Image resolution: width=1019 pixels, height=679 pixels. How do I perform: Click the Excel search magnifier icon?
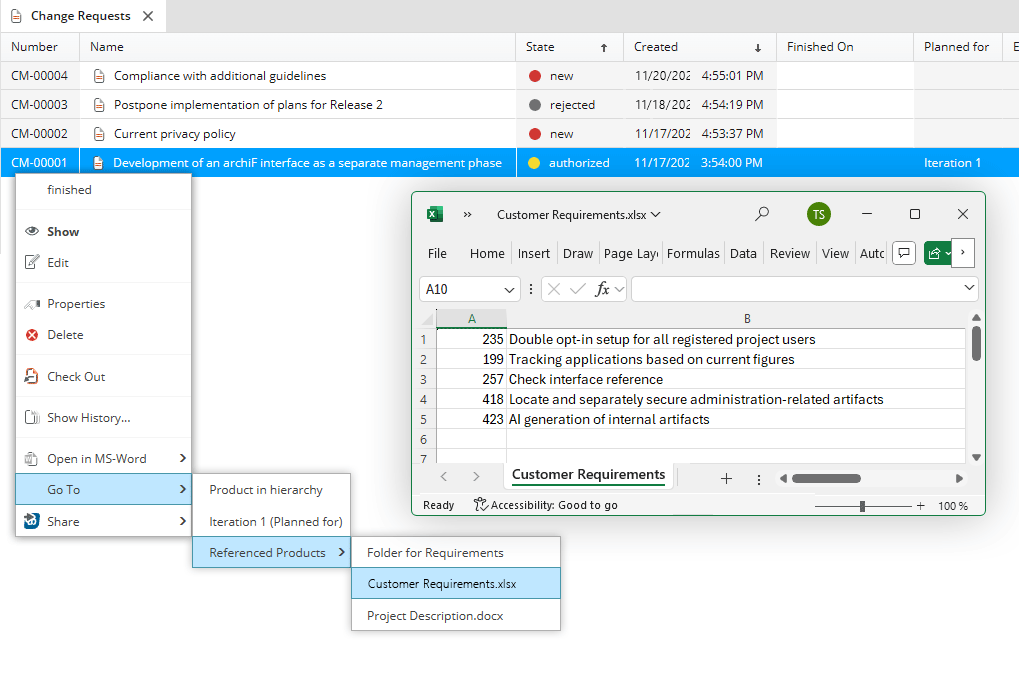tap(762, 214)
